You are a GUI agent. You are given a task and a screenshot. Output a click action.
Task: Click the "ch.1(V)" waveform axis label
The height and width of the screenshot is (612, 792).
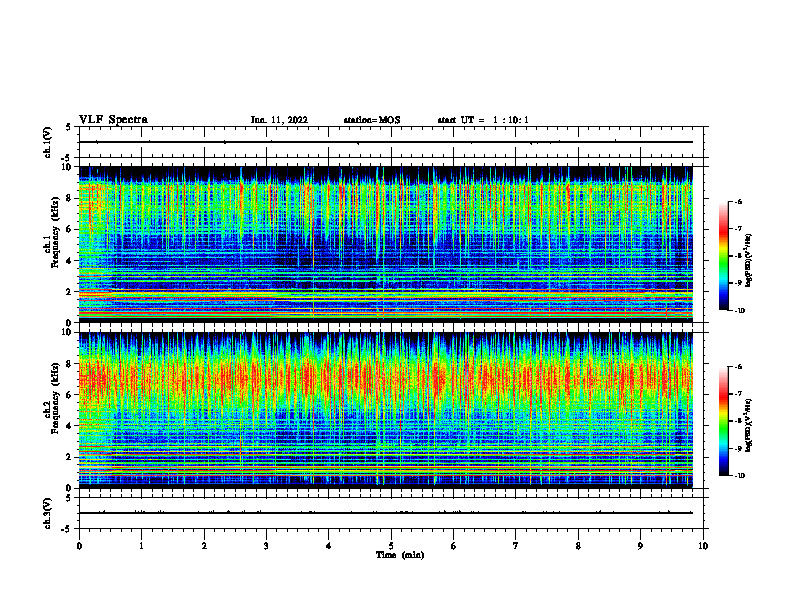pos(48,142)
